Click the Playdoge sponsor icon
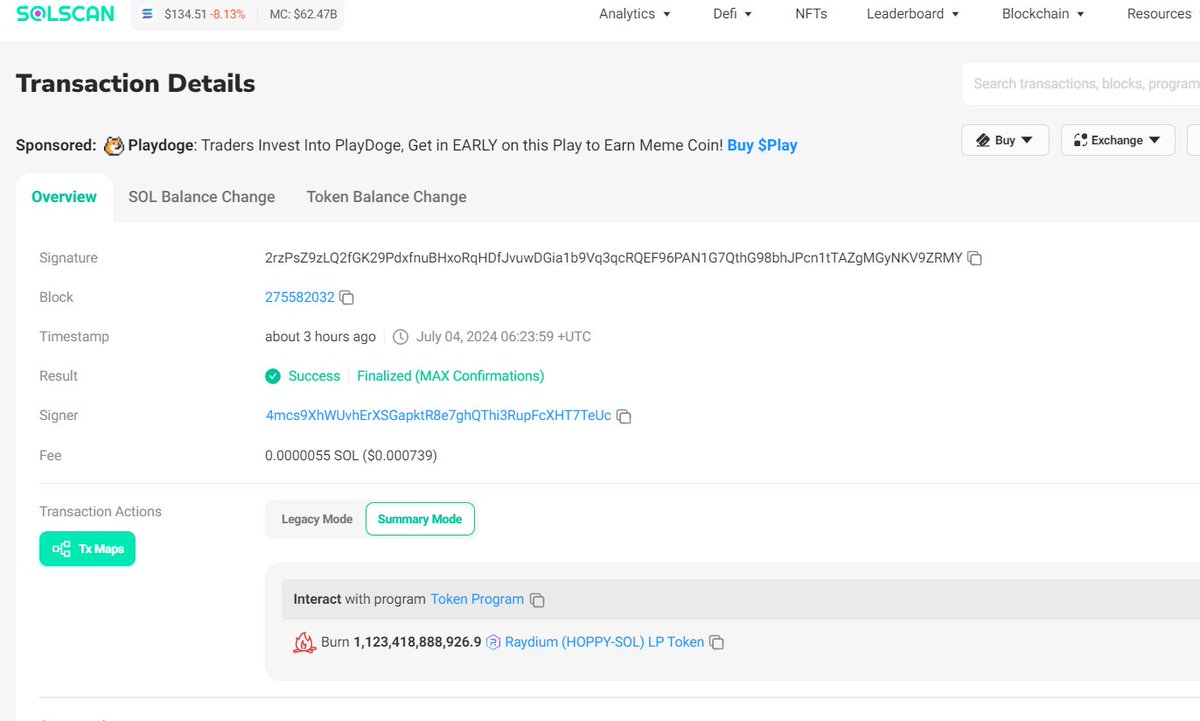The width and height of the screenshot is (1200, 721). click(114, 146)
